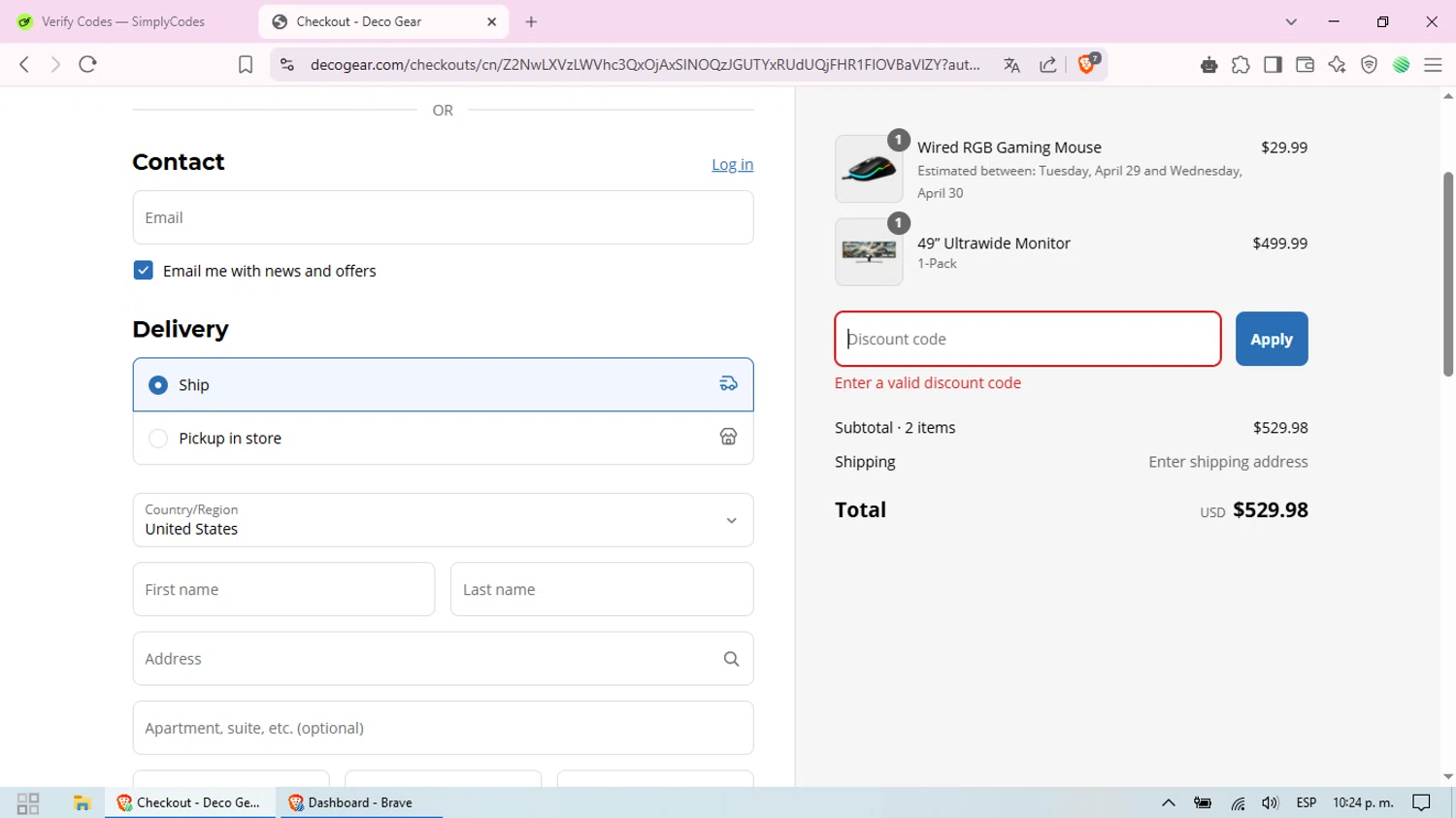Open the browser hamburger menu
Image resolution: width=1456 pixels, height=818 pixels.
point(1433,65)
